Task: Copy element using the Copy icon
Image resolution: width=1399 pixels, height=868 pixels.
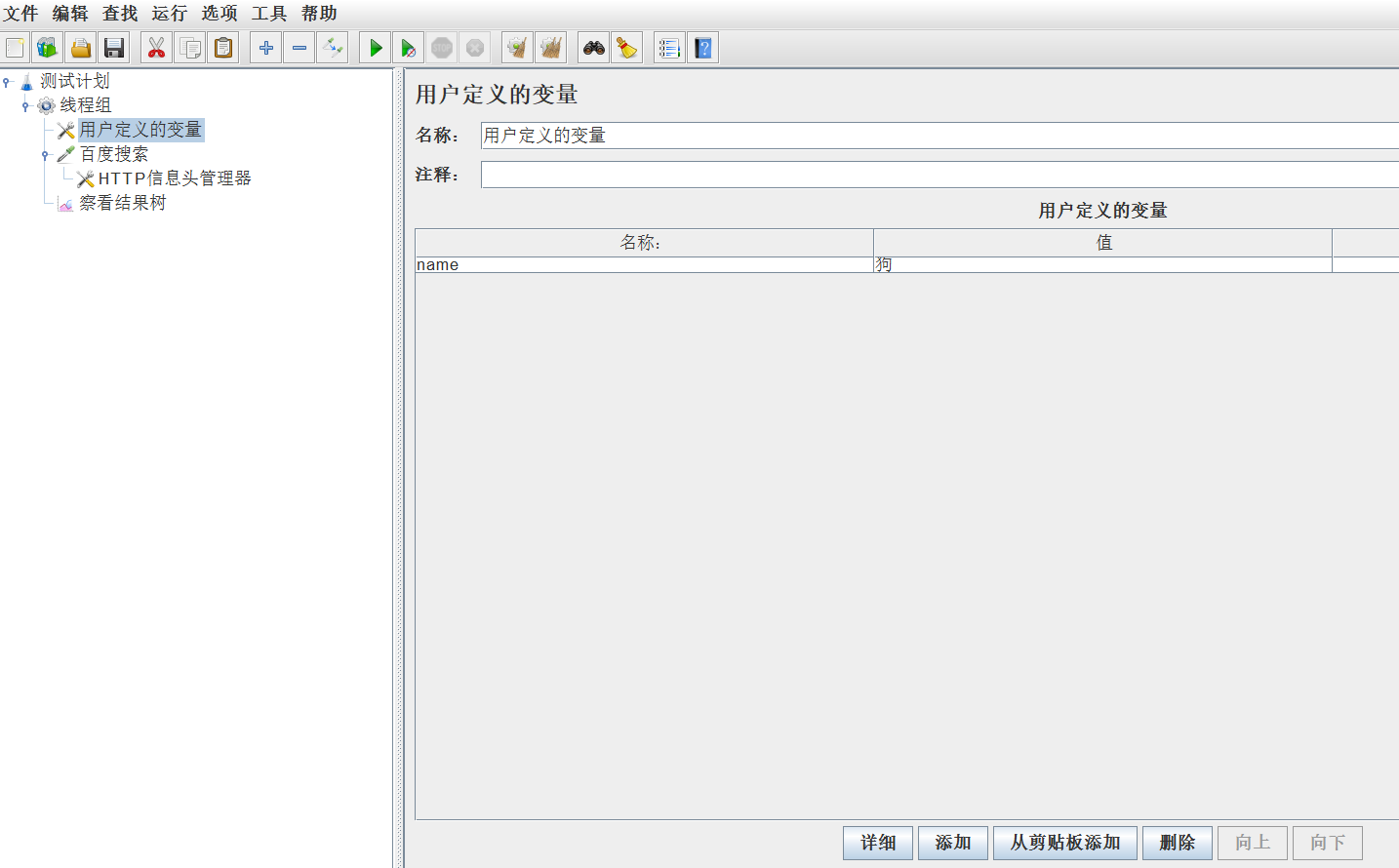Action: click(x=190, y=48)
